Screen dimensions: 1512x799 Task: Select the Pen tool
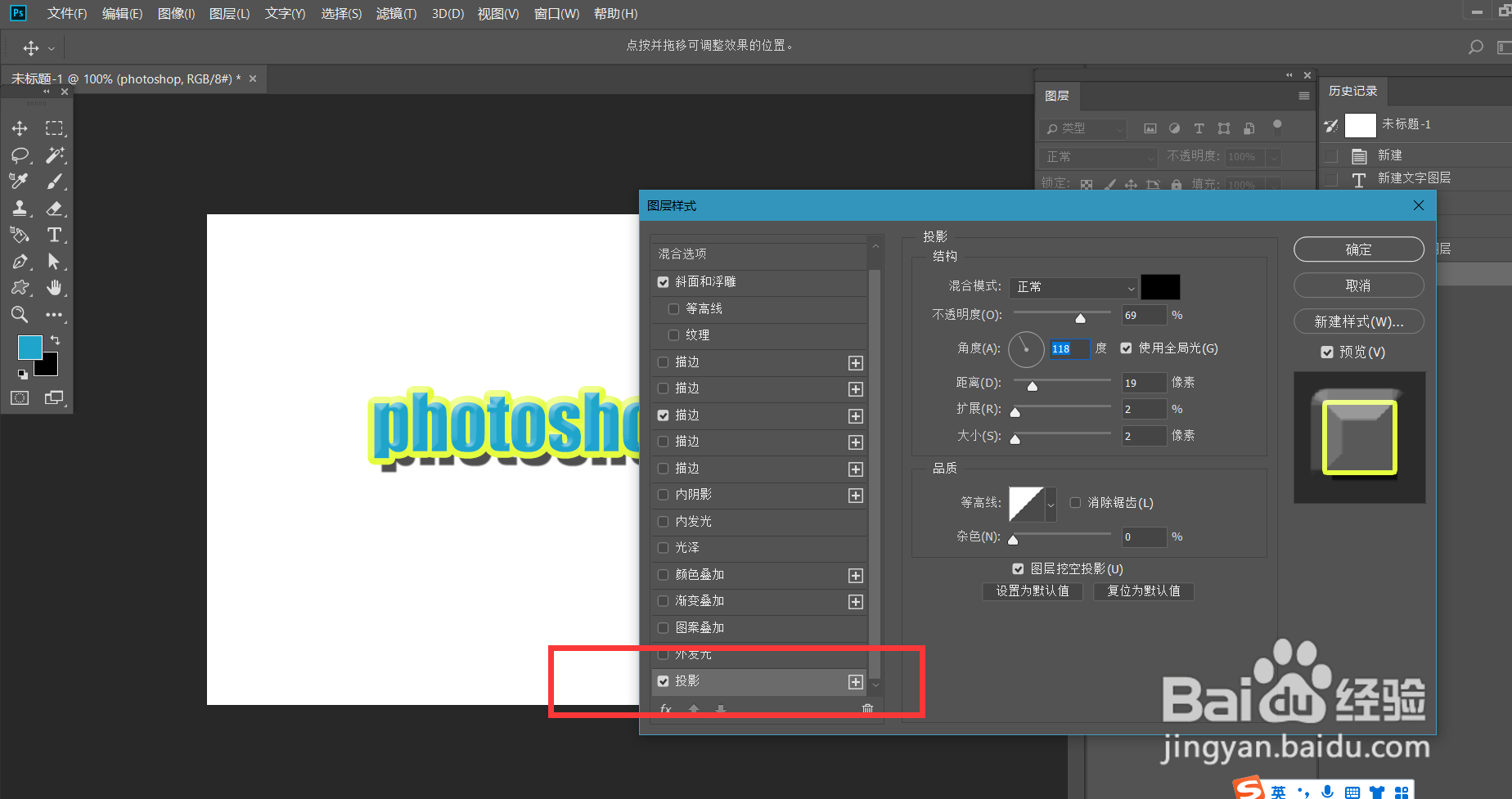pyautogui.click(x=20, y=262)
